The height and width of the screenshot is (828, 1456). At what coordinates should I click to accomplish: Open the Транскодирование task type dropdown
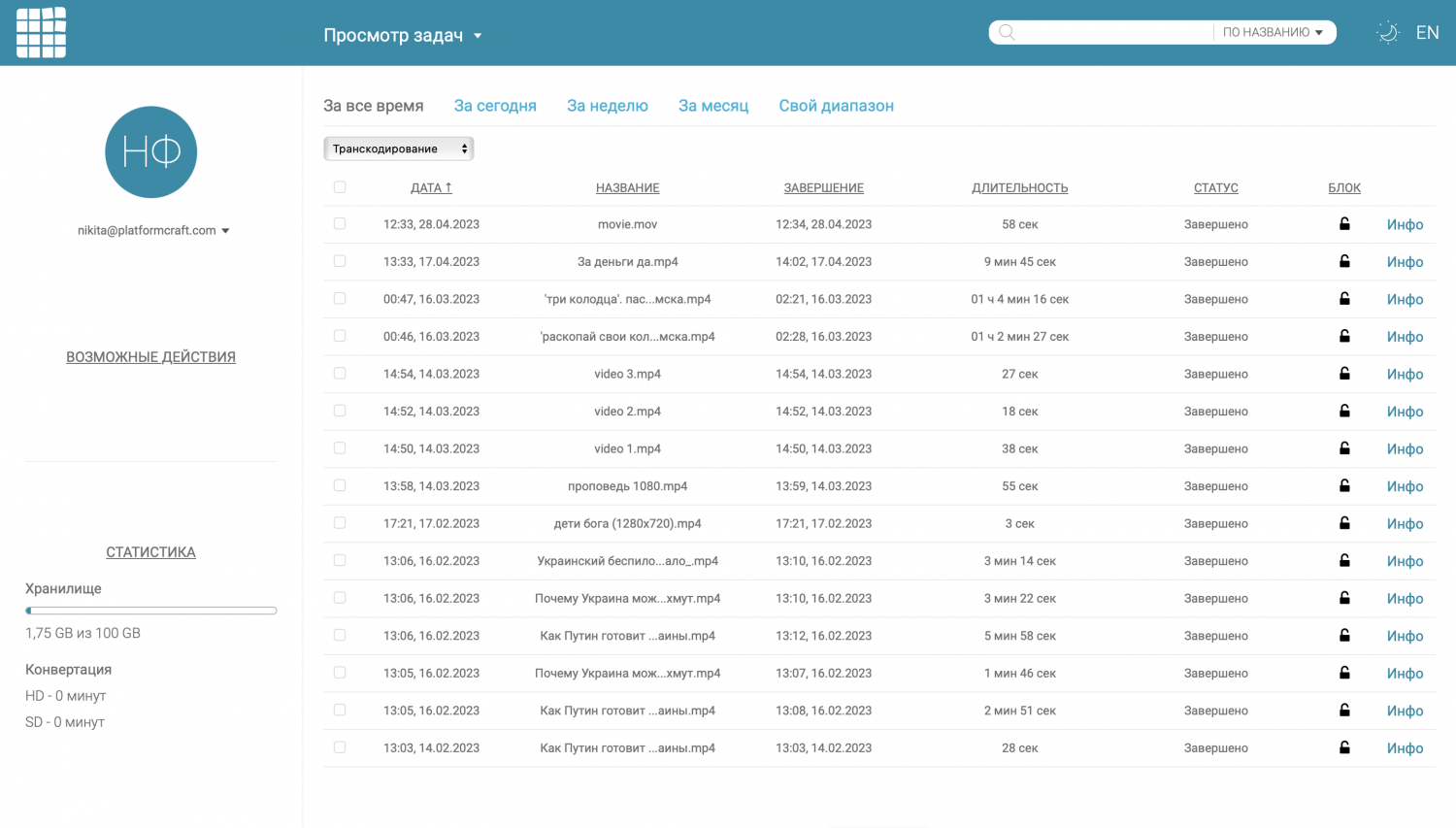pos(398,149)
